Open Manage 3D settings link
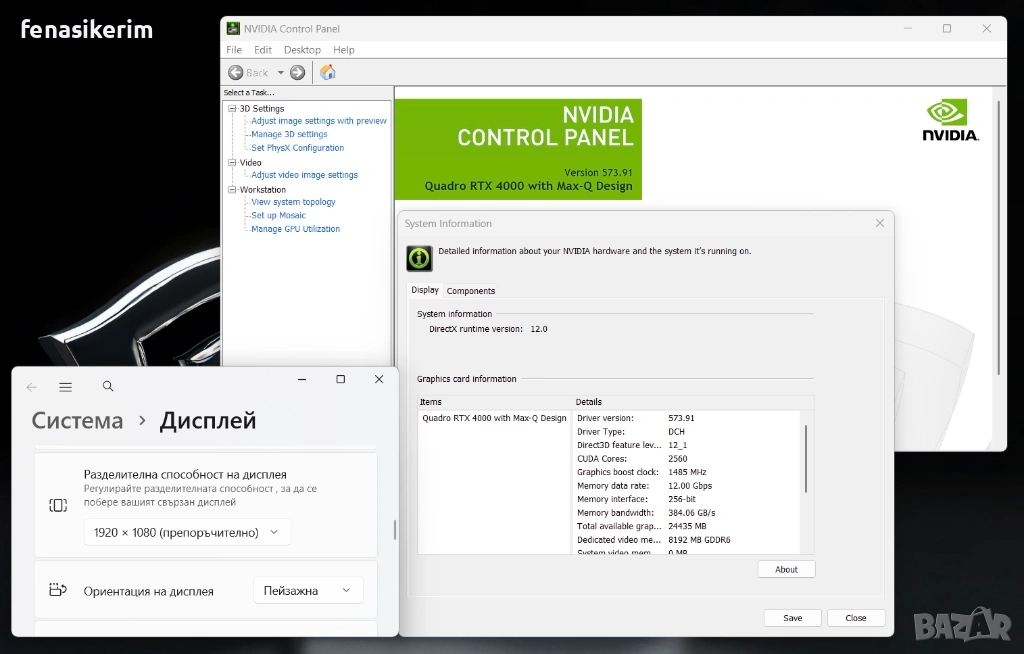Image resolution: width=1024 pixels, height=654 pixels. click(289, 134)
